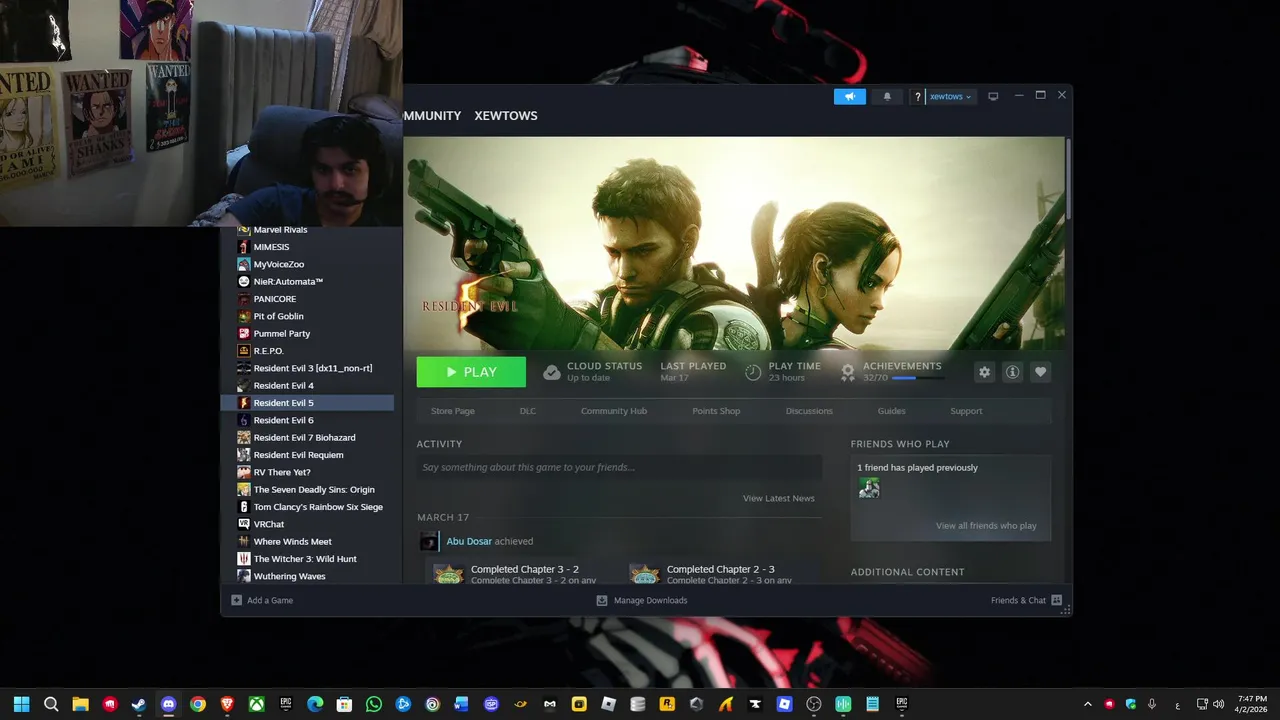
Task: Open the cloud status indicator
Action: click(592, 372)
